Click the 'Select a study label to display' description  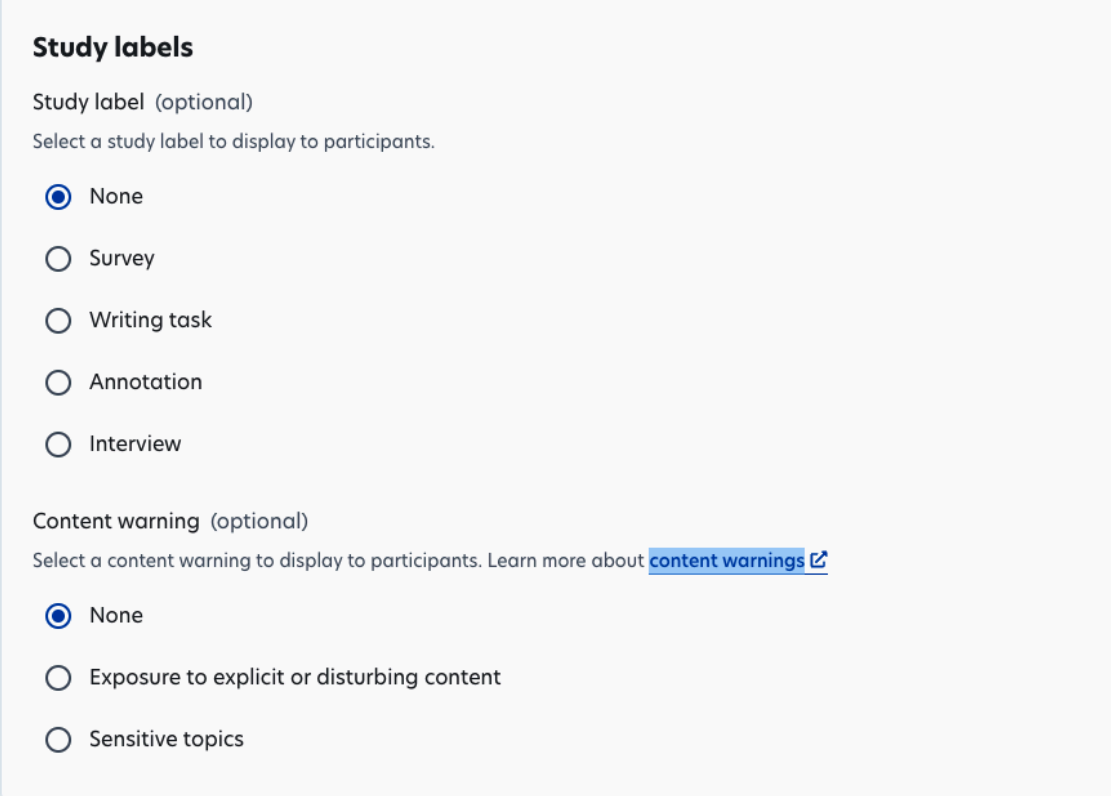pos(233,142)
